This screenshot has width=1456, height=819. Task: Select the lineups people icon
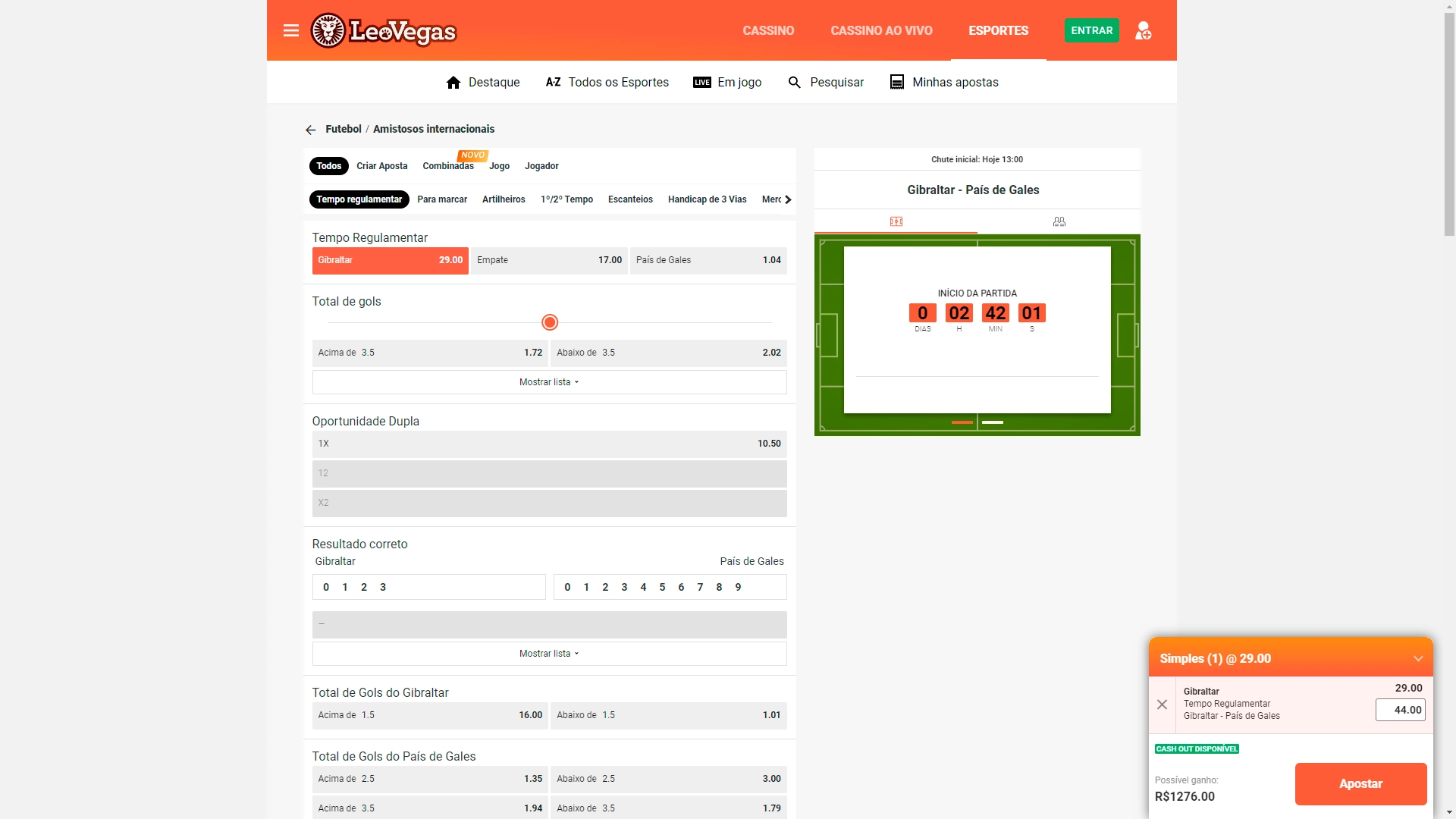point(1059,221)
